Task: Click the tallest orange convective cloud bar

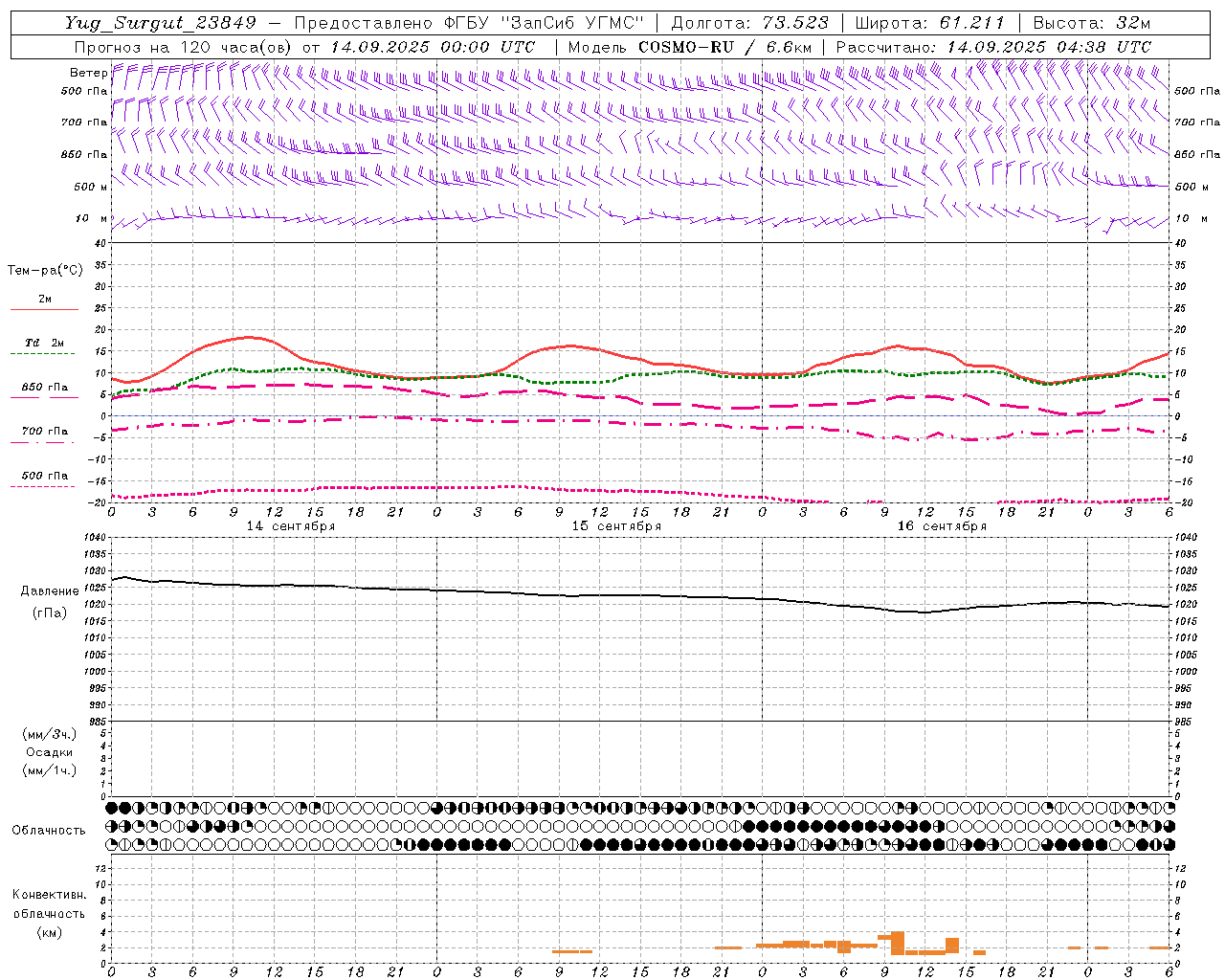Action: point(898,943)
